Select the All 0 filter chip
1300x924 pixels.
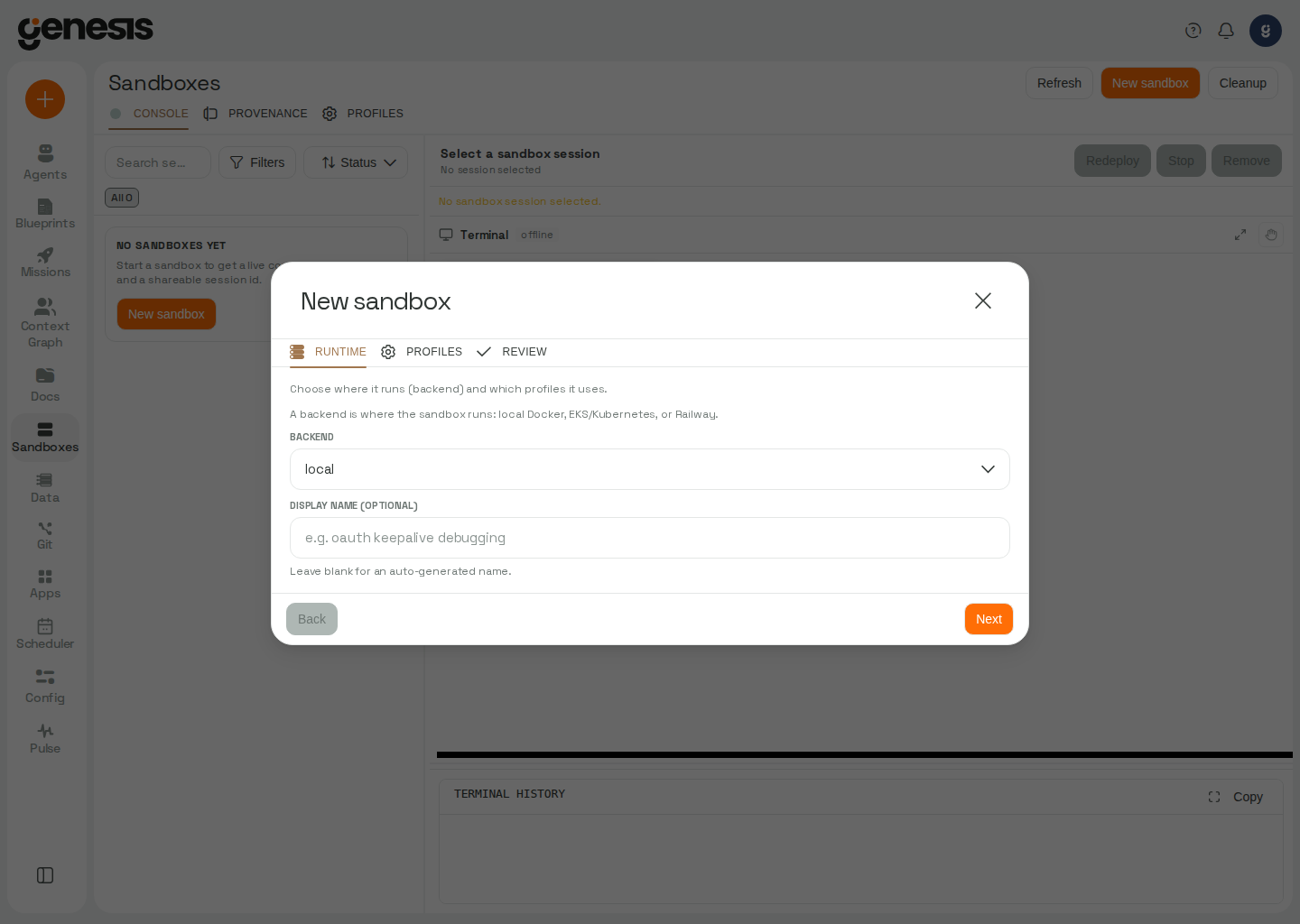pos(122,198)
